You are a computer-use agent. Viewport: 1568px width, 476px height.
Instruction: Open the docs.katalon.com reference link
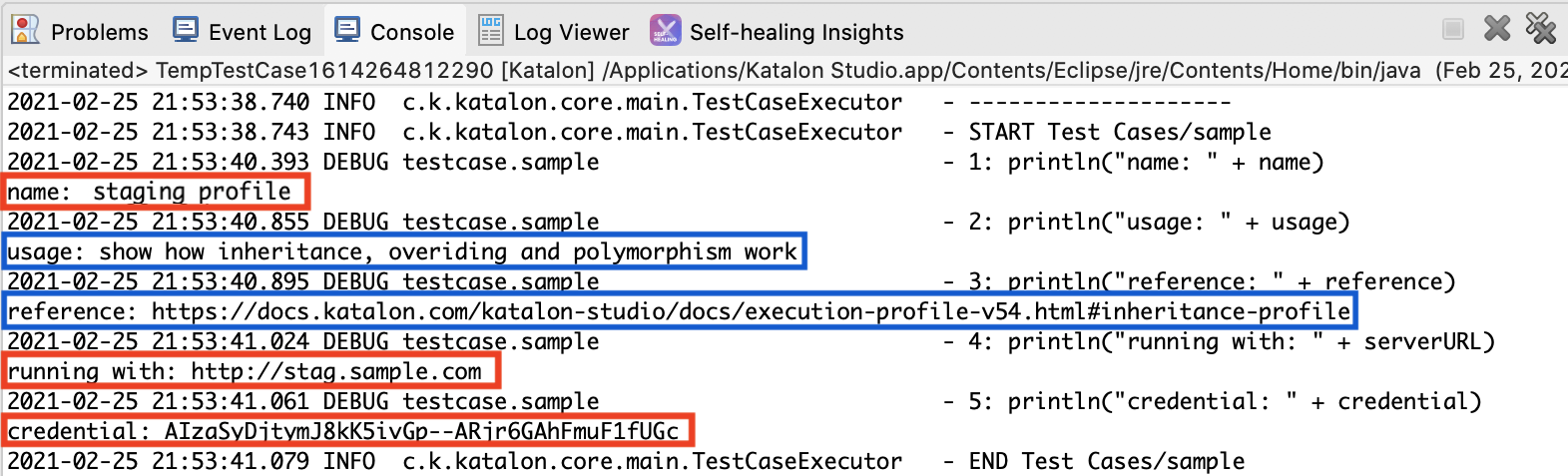pos(751,311)
